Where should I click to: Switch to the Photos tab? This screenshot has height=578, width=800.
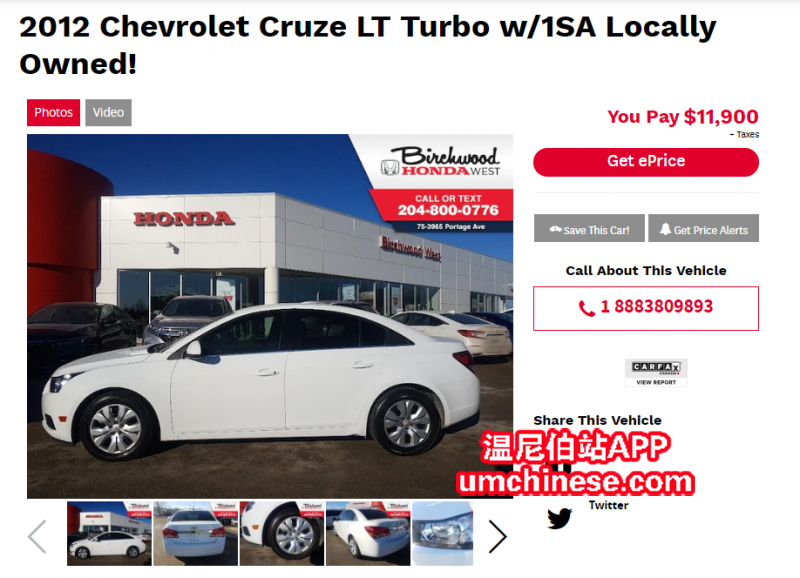point(54,112)
